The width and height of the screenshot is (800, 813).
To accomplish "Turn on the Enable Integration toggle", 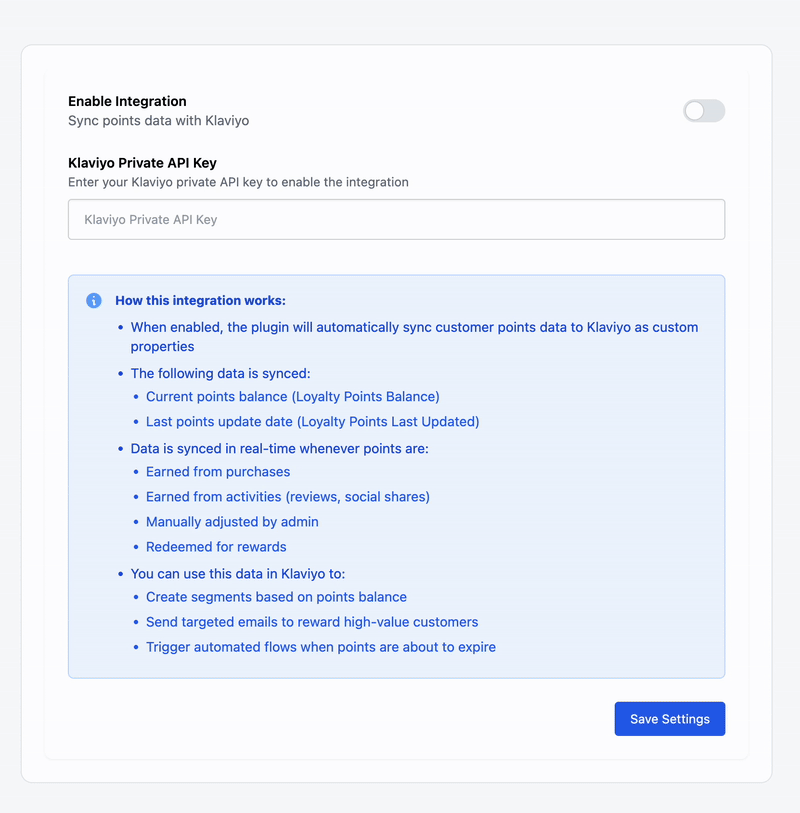I will pos(703,111).
